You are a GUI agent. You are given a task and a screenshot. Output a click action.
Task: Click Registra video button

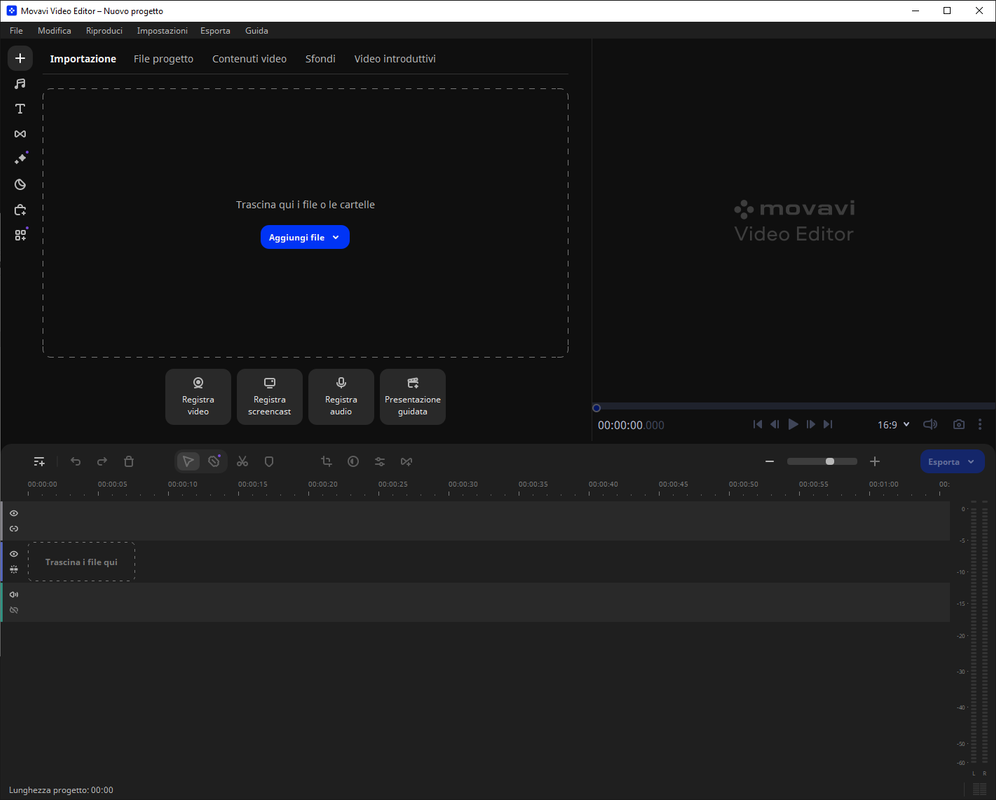tap(198, 397)
